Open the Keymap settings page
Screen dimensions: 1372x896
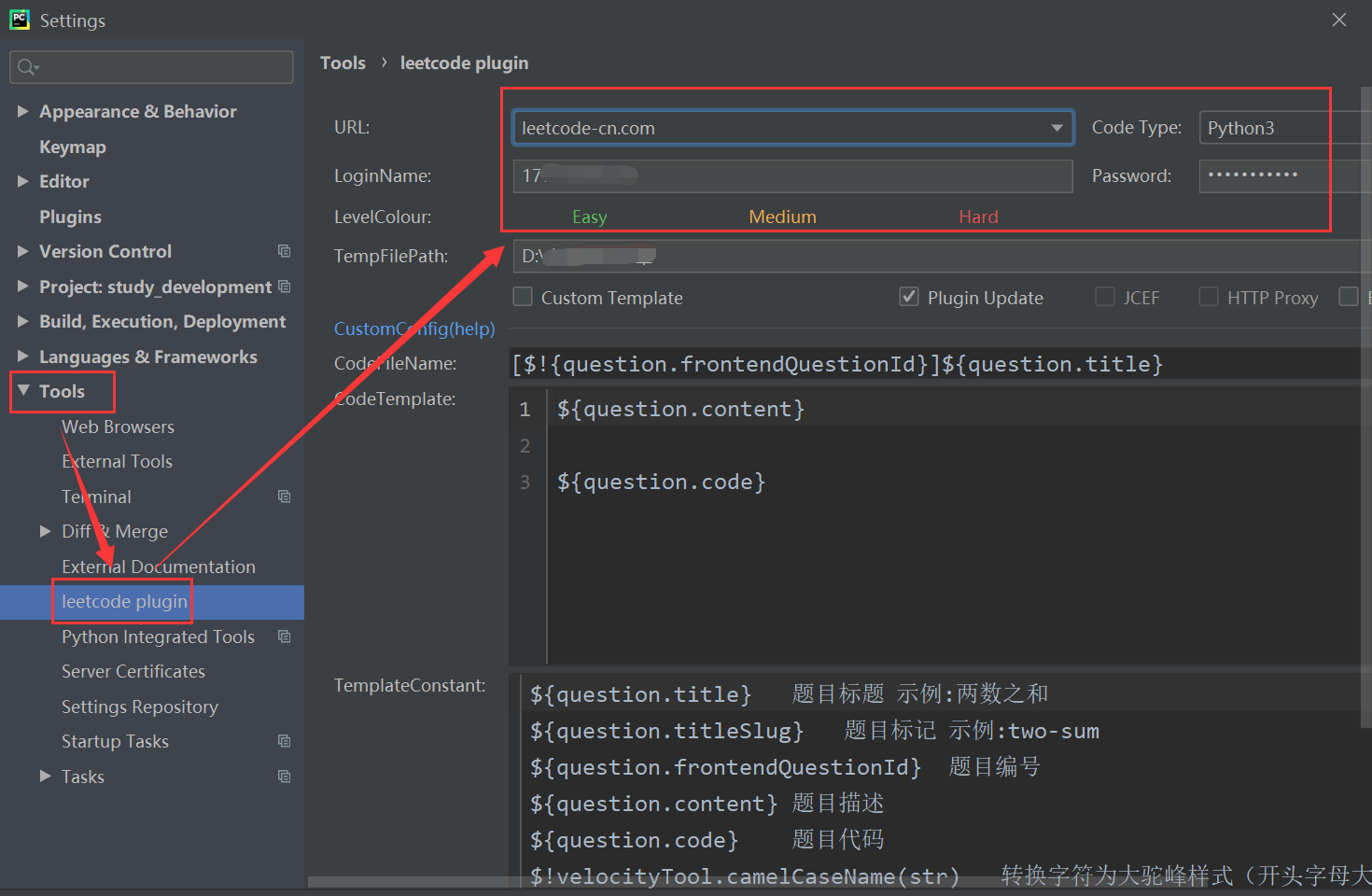pos(73,147)
